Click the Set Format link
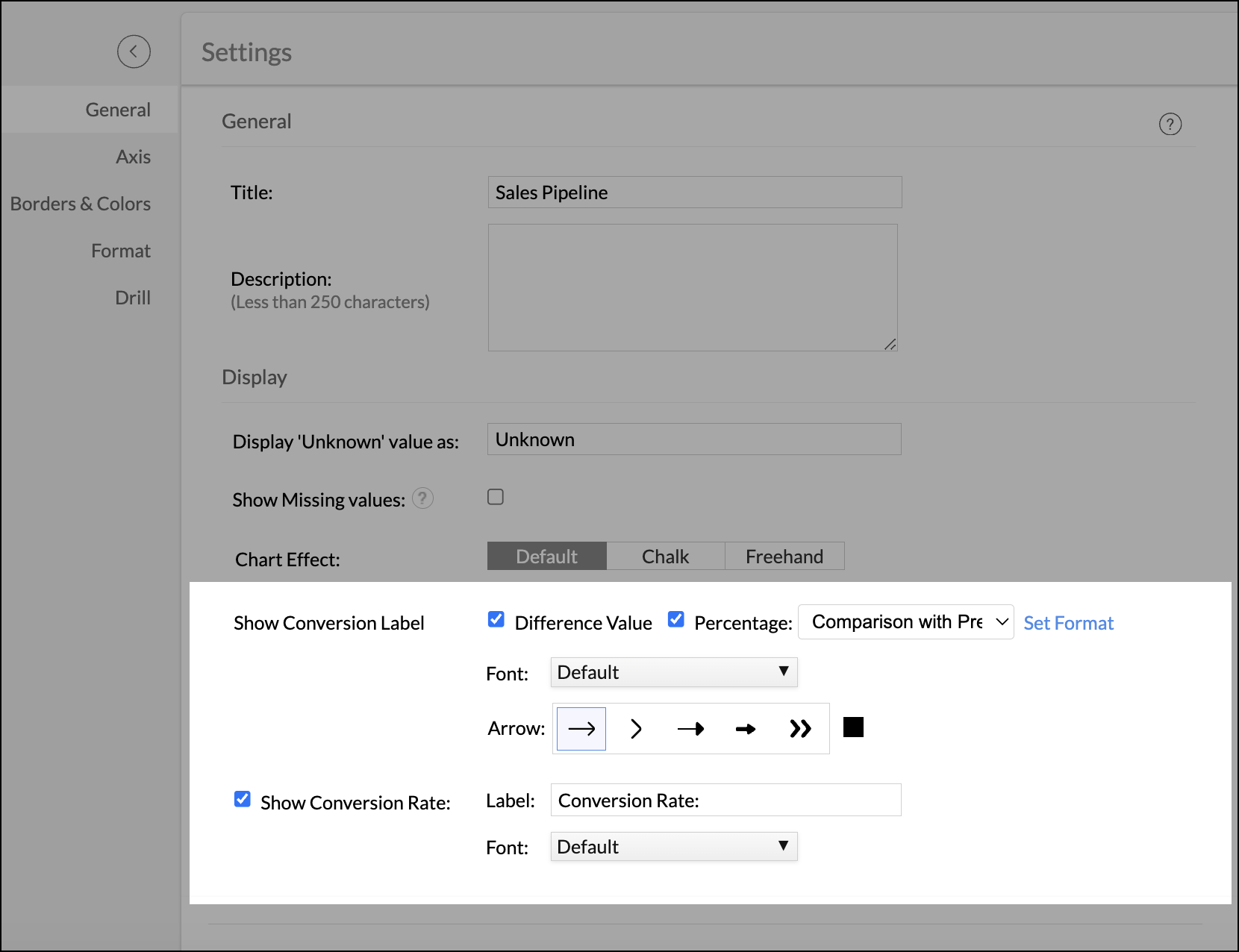The width and height of the screenshot is (1239, 952). pos(1068,623)
